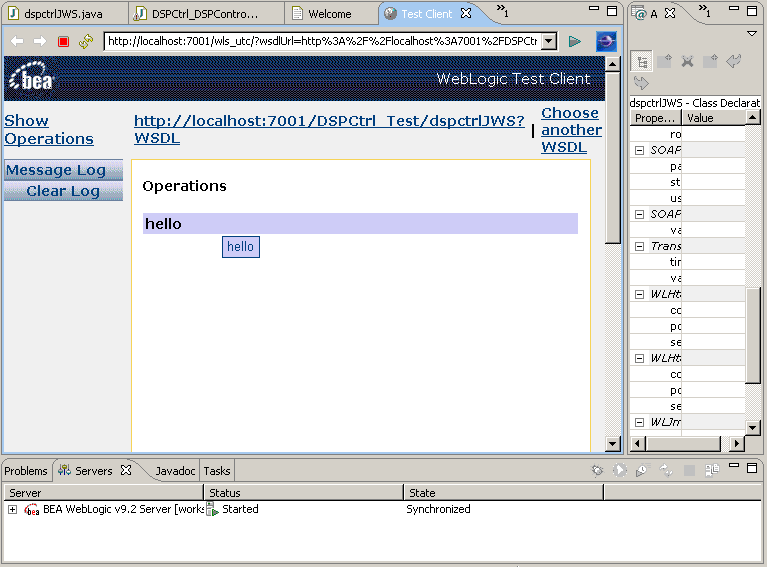Go back in the Test Client browser
767x567 pixels.
coord(17,41)
